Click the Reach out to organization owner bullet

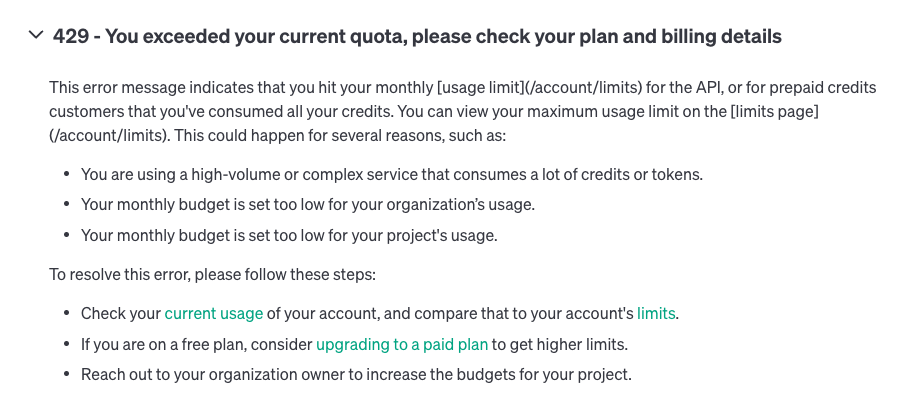(356, 375)
